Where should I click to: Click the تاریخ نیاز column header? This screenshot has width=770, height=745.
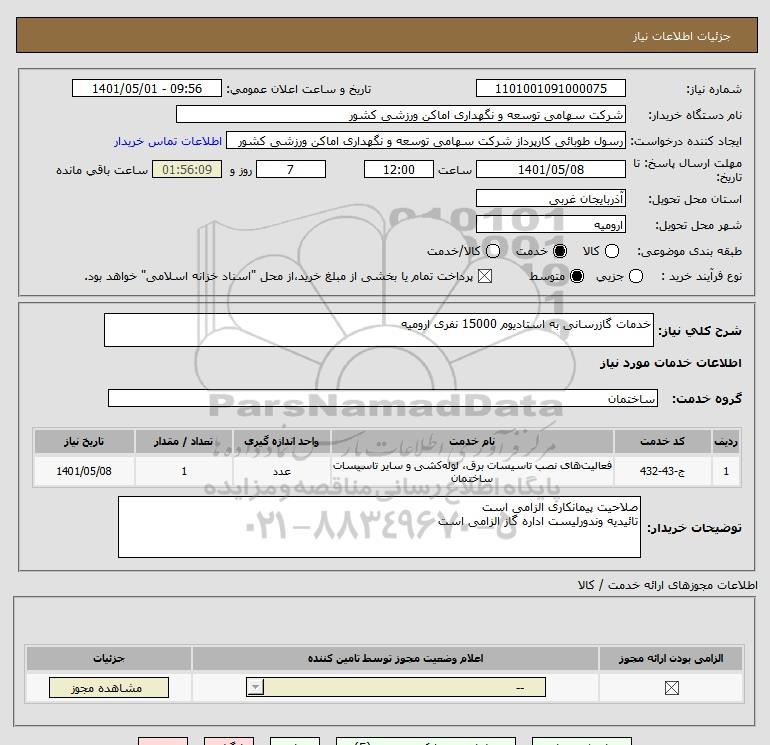(84, 441)
